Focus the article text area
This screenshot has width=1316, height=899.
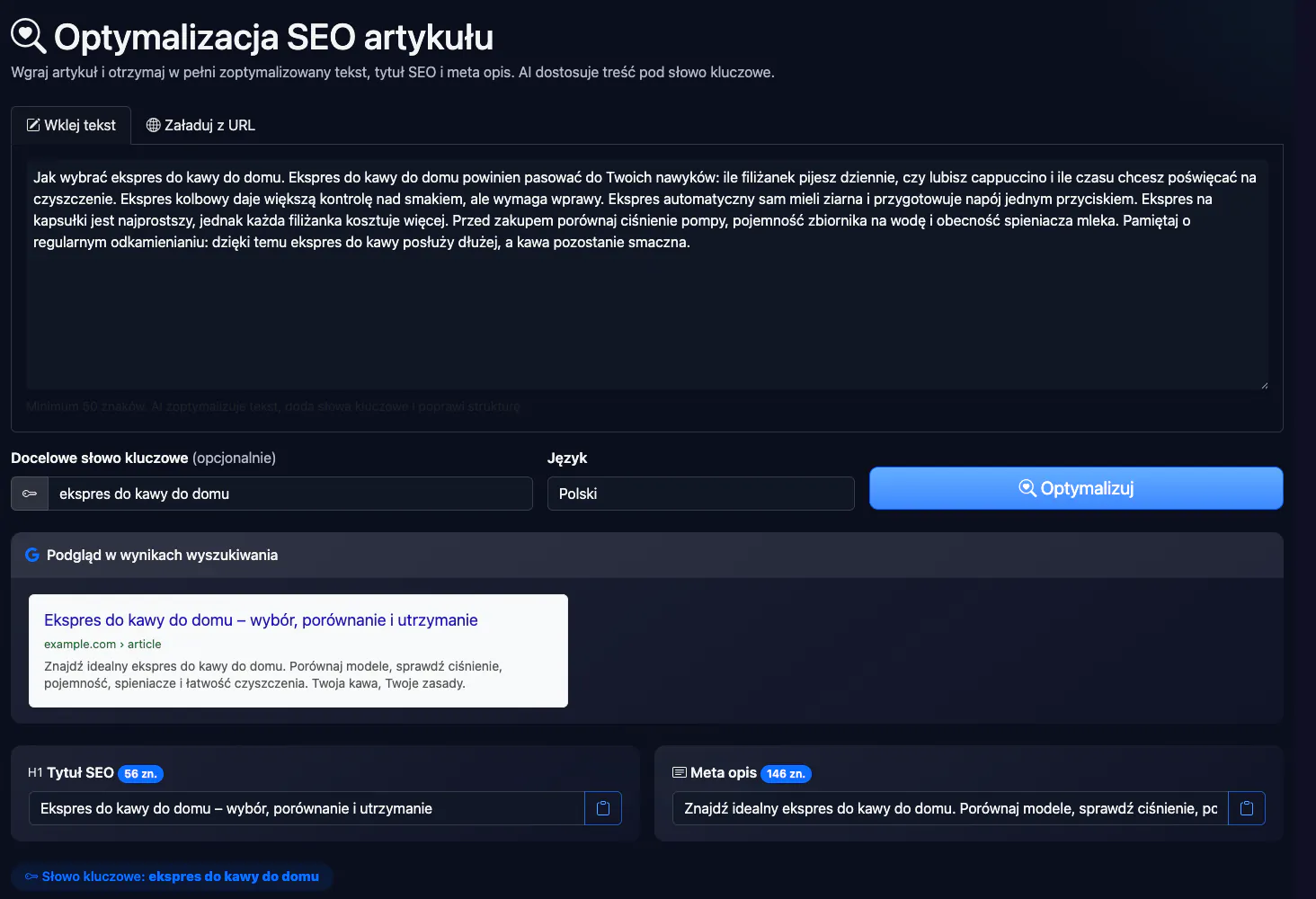click(647, 274)
